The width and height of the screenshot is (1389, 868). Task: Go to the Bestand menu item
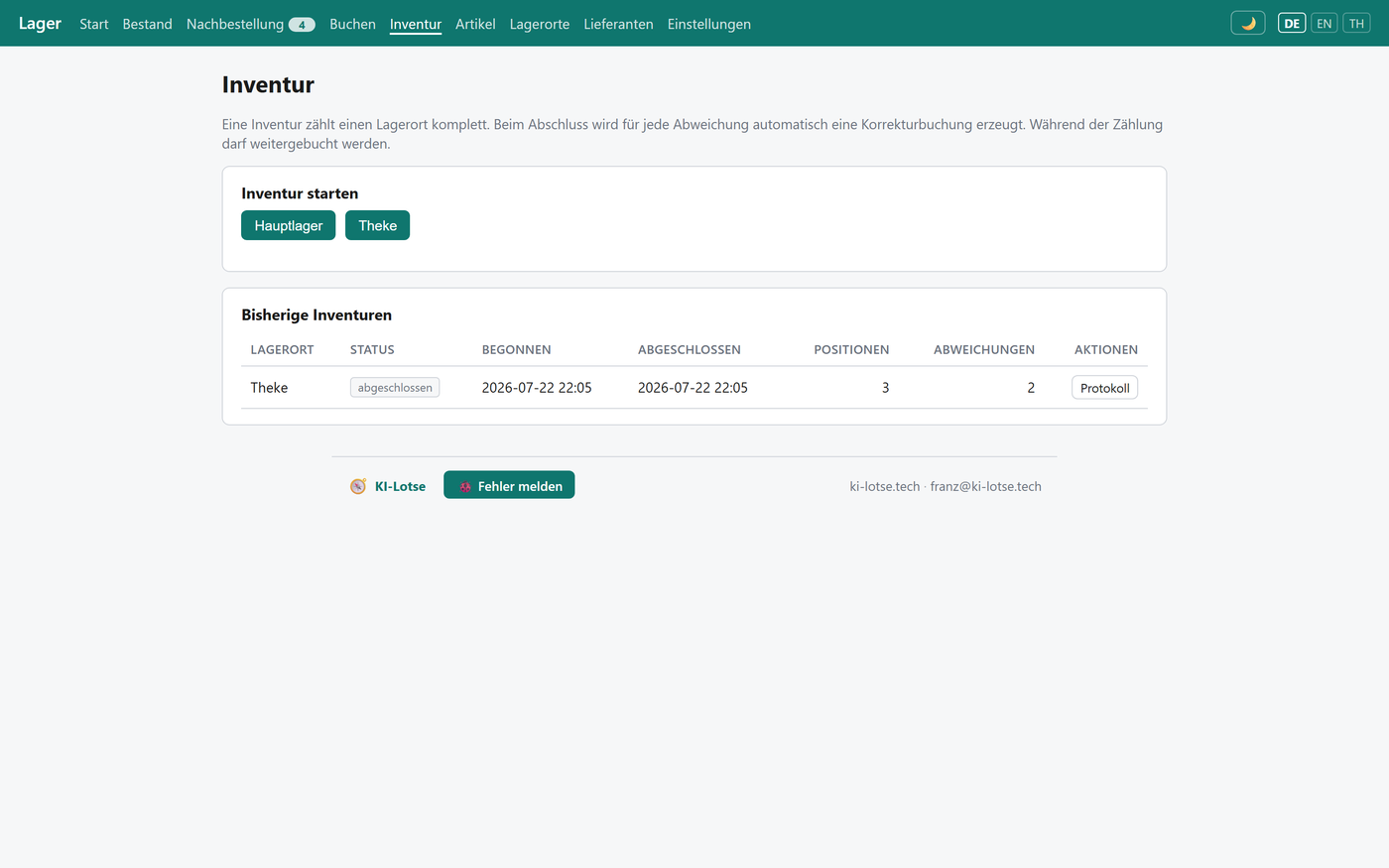[x=148, y=24]
